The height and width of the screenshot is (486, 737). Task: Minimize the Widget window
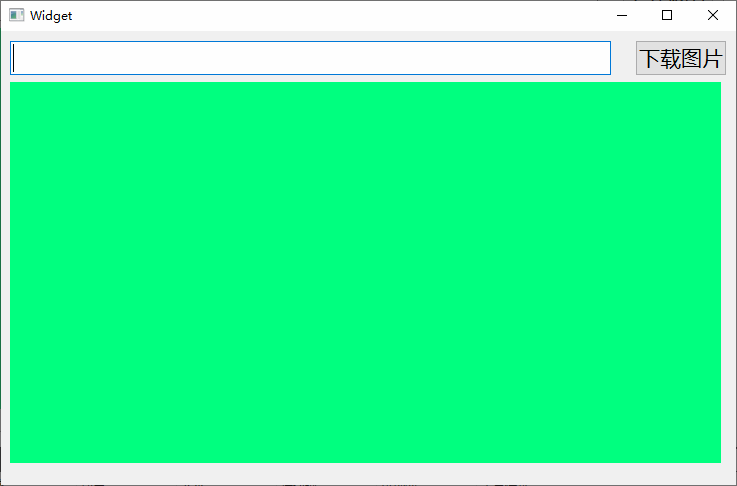pos(622,15)
